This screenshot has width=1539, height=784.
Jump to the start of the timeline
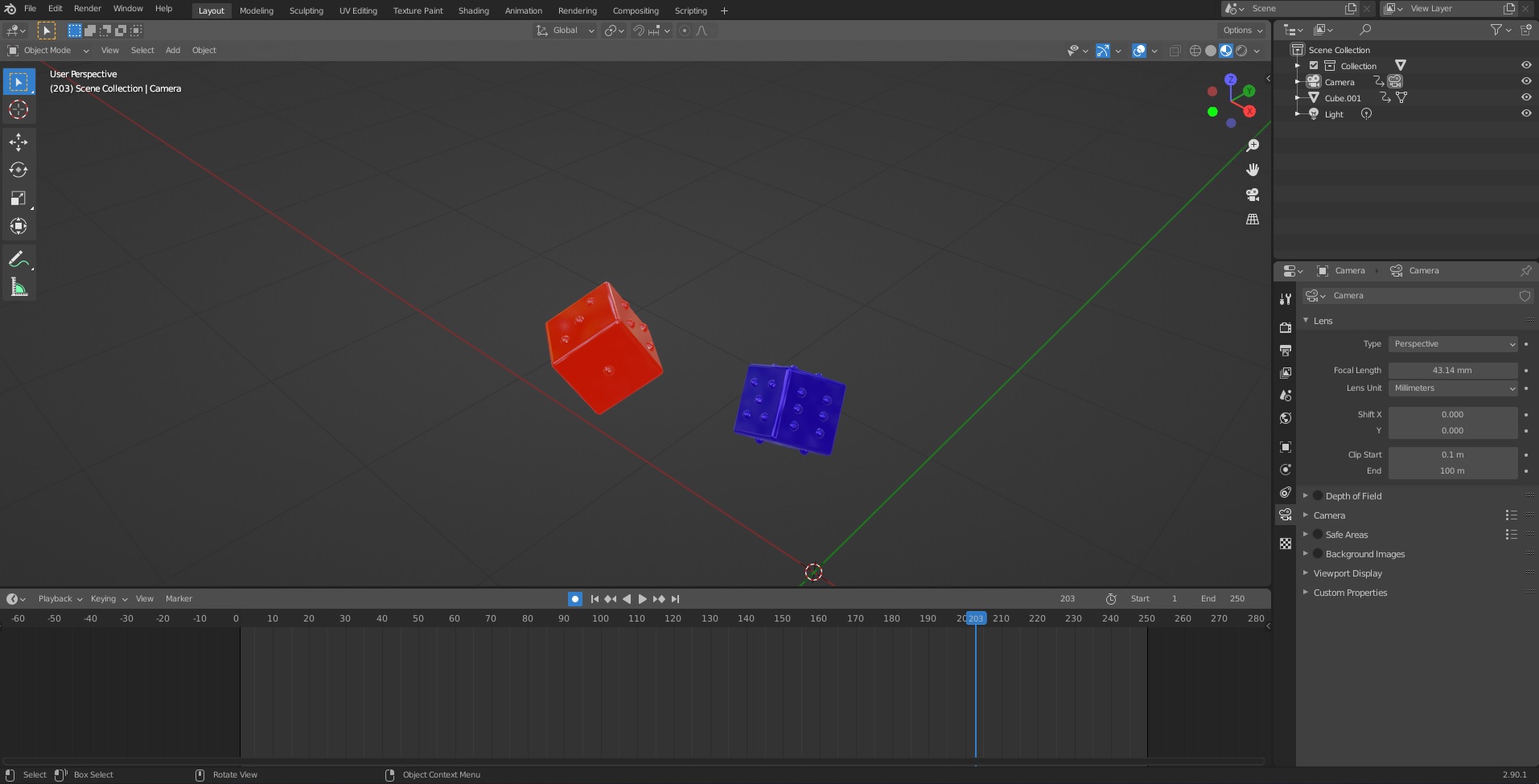click(595, 598)
